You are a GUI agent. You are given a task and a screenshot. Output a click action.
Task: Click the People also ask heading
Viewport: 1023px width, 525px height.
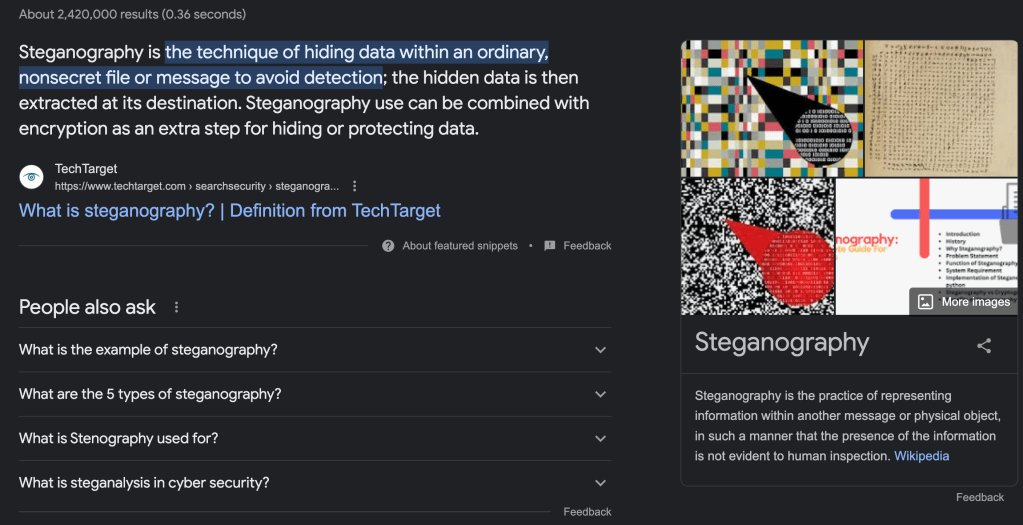click(87, 307)
